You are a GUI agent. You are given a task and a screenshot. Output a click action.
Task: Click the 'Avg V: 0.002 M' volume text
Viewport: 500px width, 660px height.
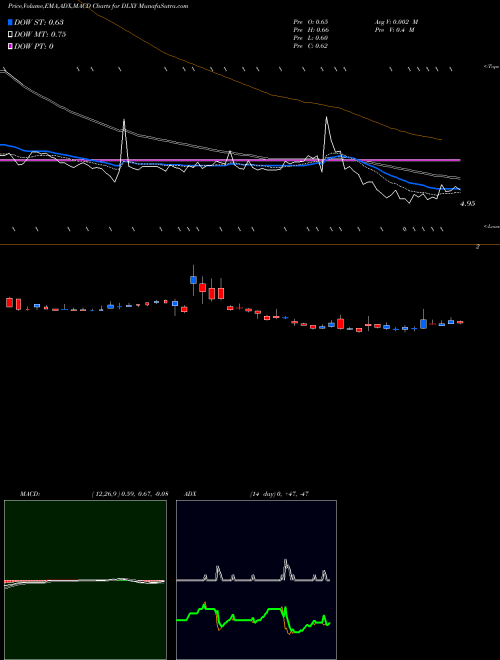coord(397,22)
